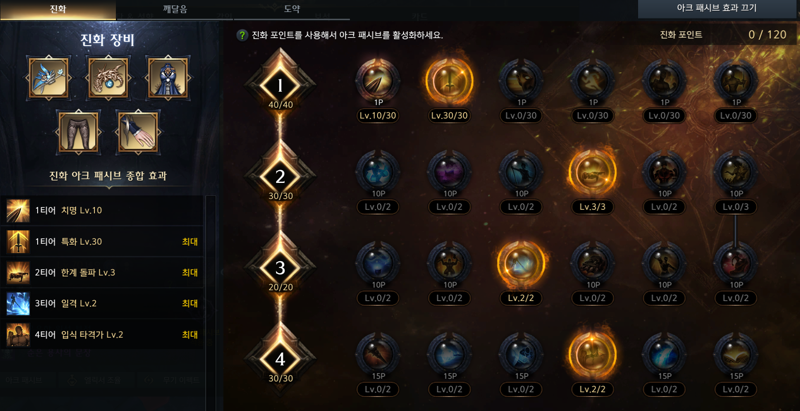Switch to the 깨달음 tab

tap(175, 9)
